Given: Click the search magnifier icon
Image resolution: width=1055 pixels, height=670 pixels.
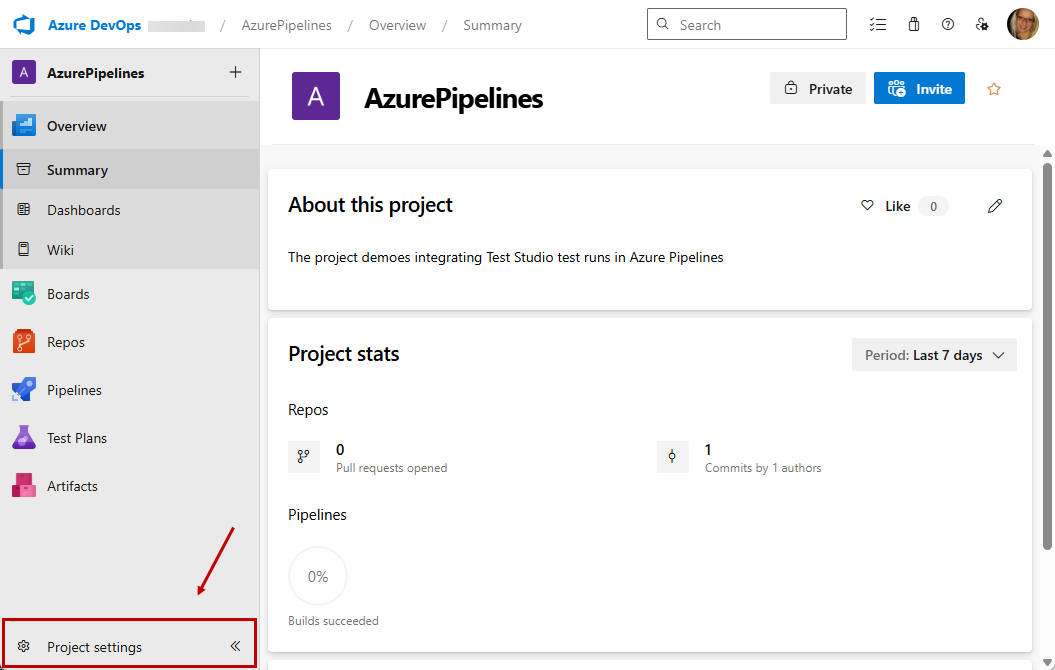Looking at the screenshot, I should [x=663, y=24].
